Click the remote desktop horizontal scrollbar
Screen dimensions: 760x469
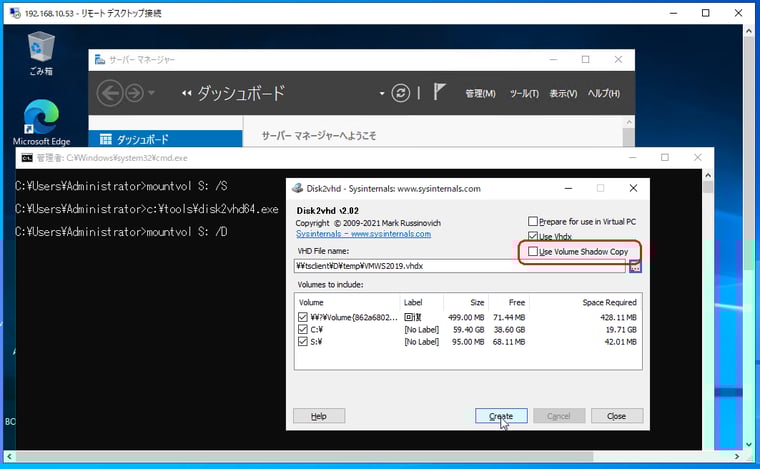[304, 456]
